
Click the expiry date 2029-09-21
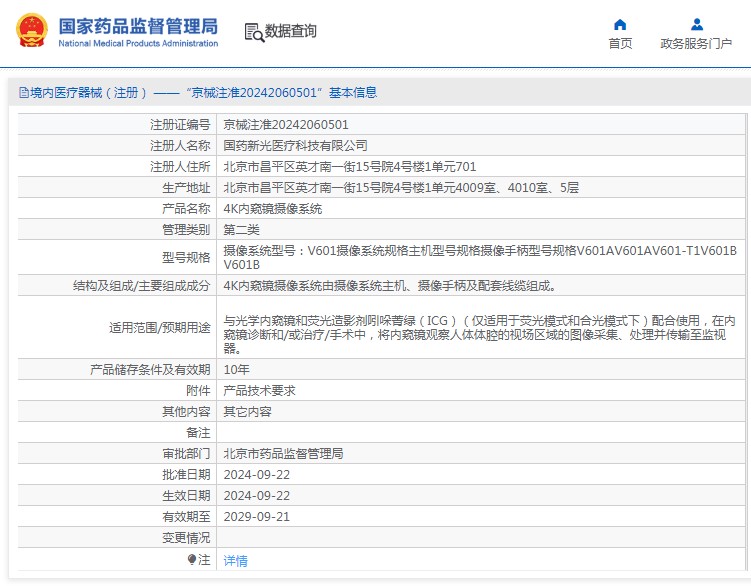[x=257, y=517]
